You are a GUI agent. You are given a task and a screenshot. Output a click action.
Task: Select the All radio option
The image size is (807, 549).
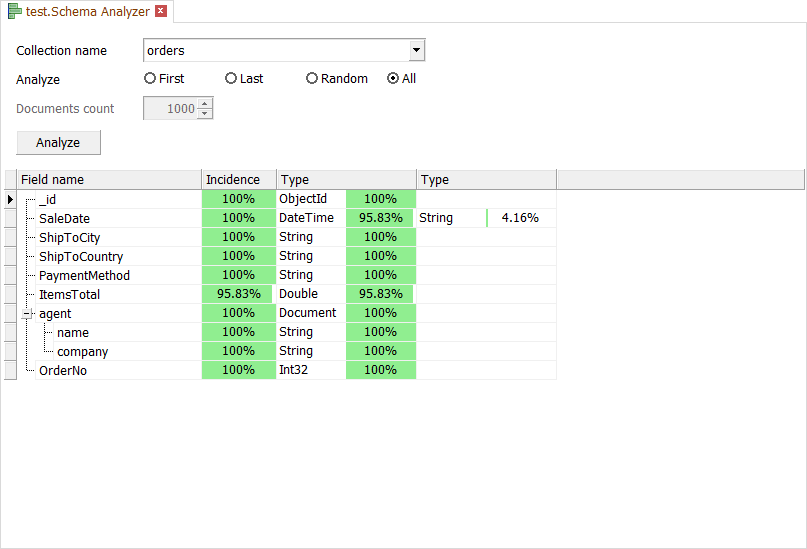[393, 78]
